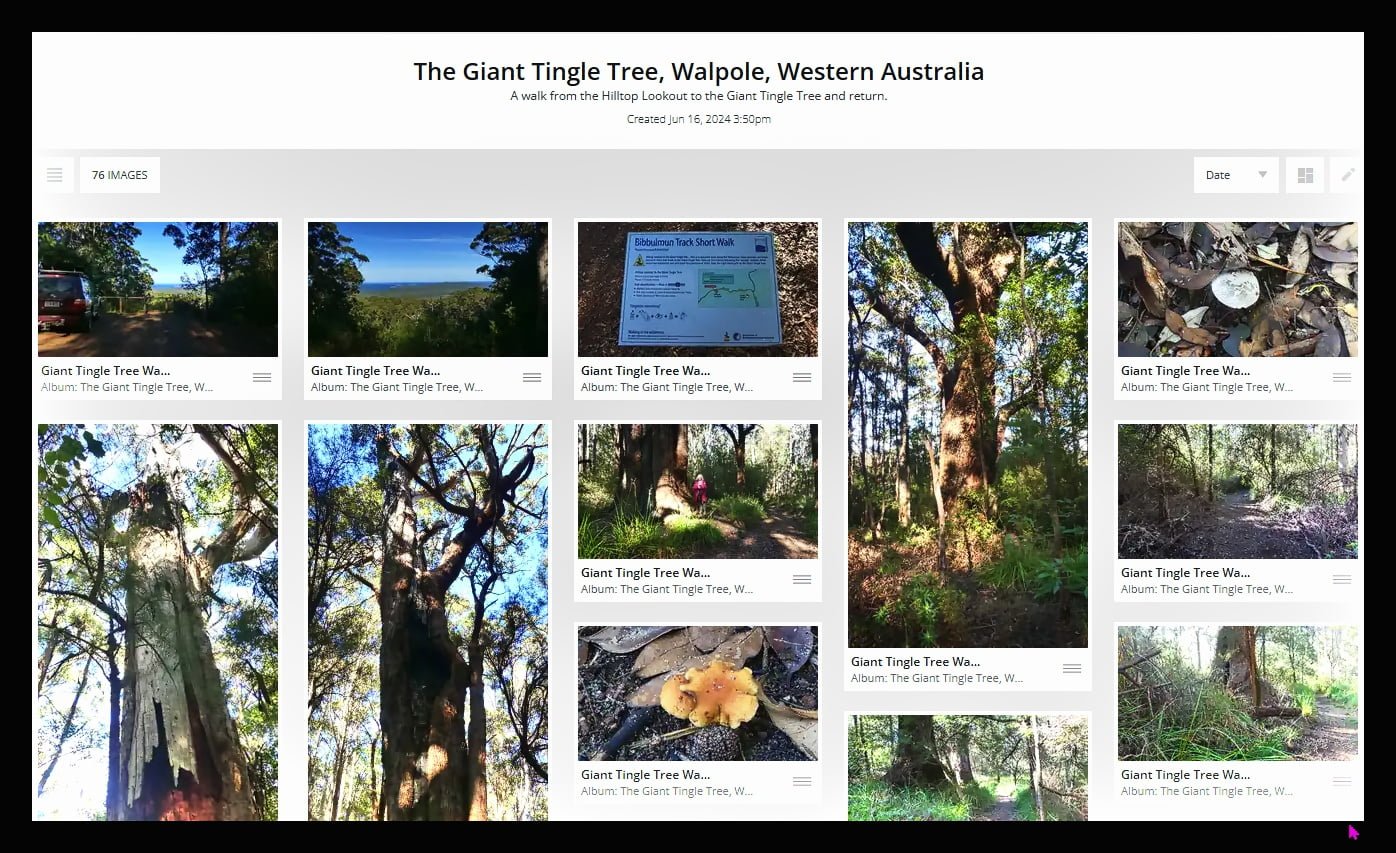The width and height of the screenshot is (1396, 853).
Task: Click the 76 IMAGES button
Action: [x=120, y=175]
